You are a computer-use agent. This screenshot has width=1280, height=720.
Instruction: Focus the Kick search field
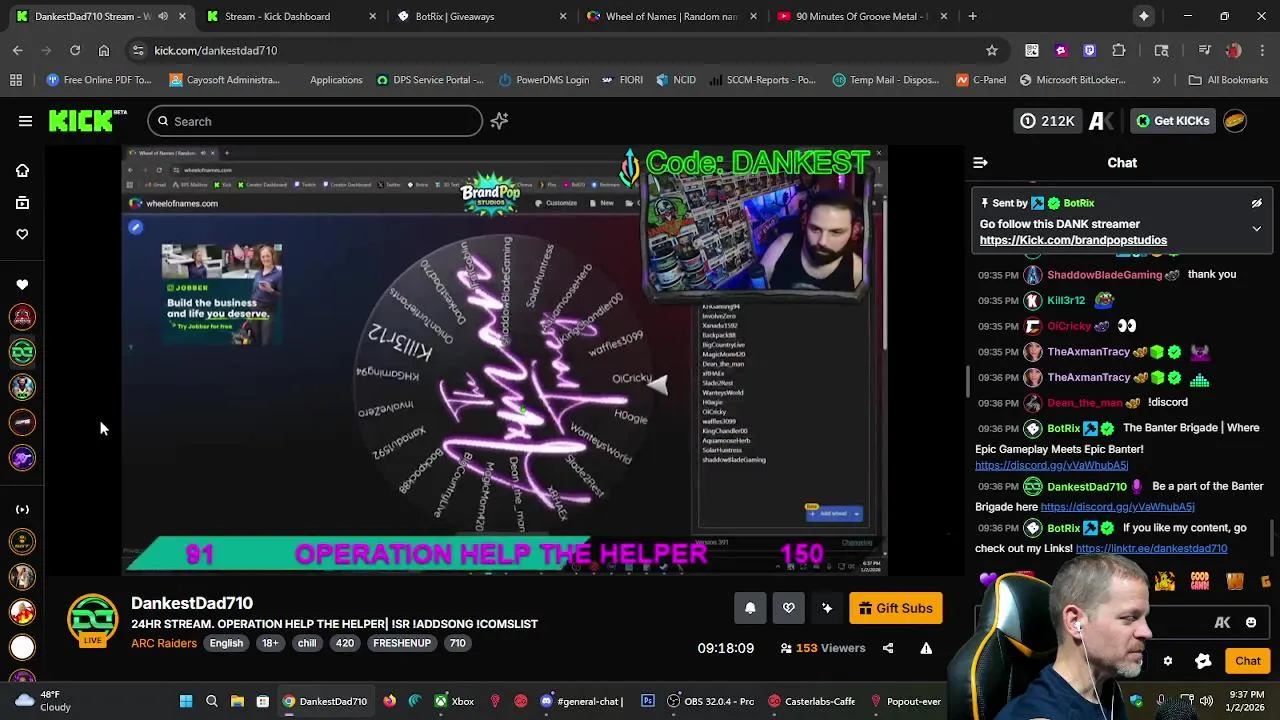pos(315,121)
